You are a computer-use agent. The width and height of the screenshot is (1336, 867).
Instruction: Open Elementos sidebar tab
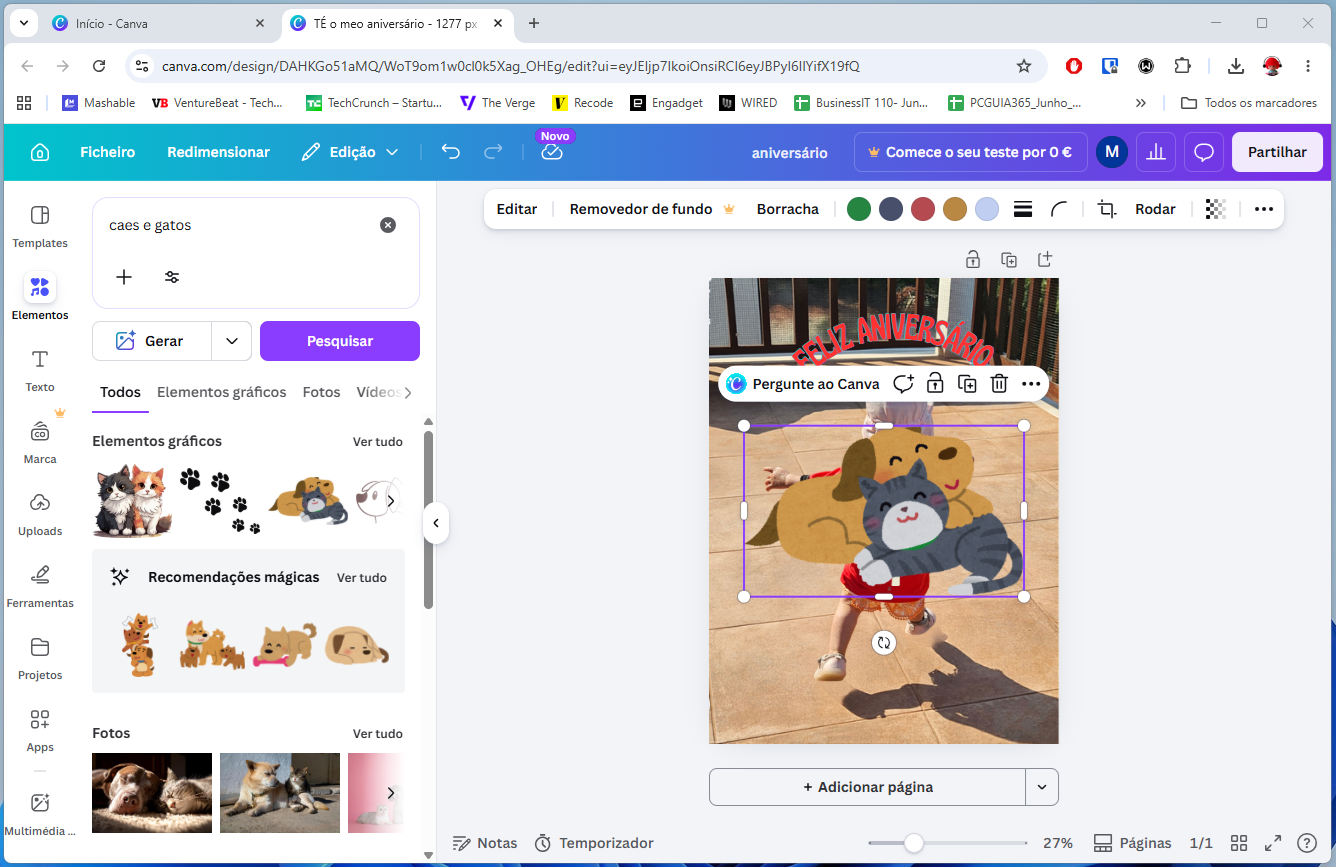[40, 298]
